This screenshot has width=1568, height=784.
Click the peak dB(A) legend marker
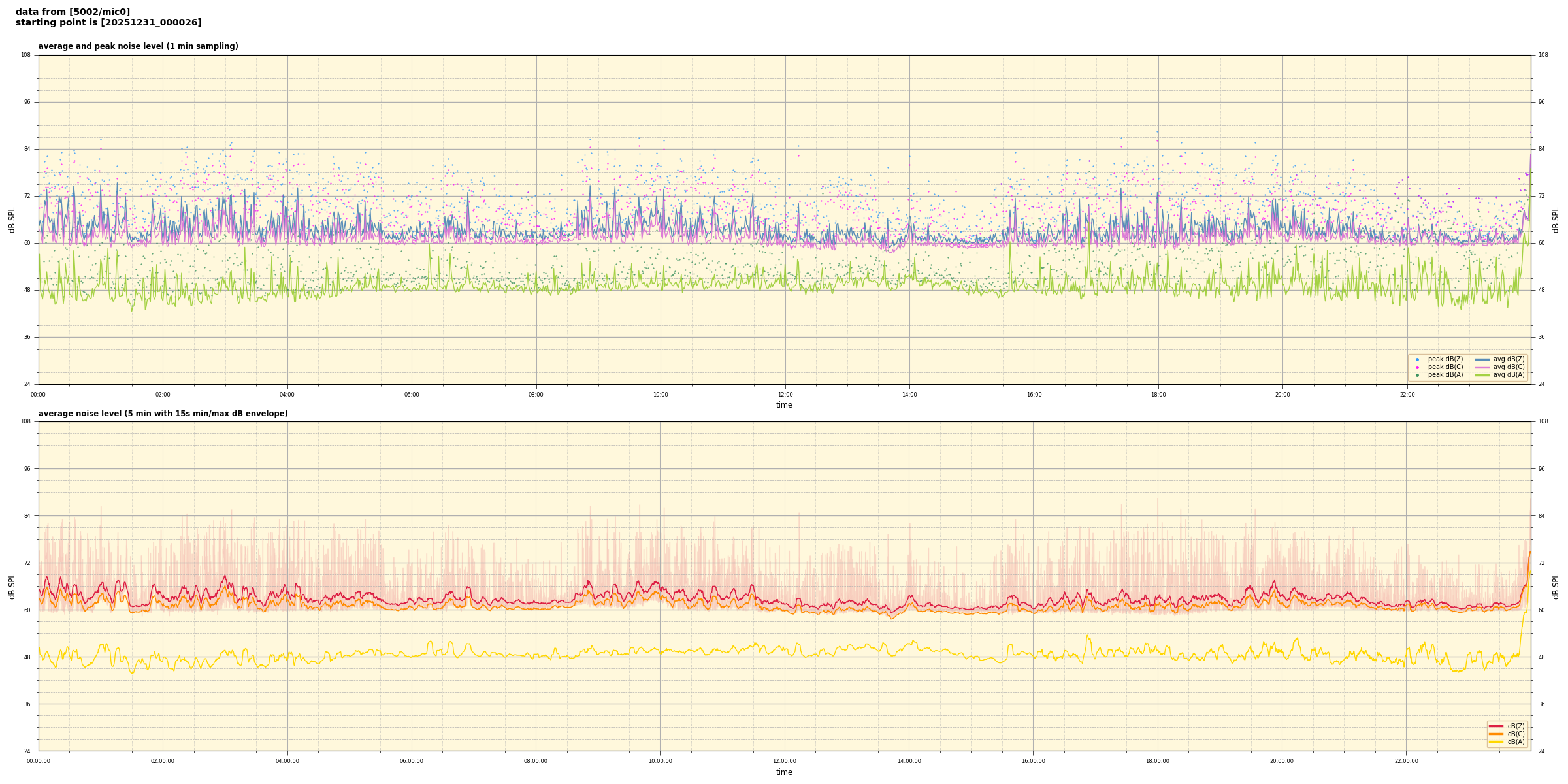coord(1417,375)
